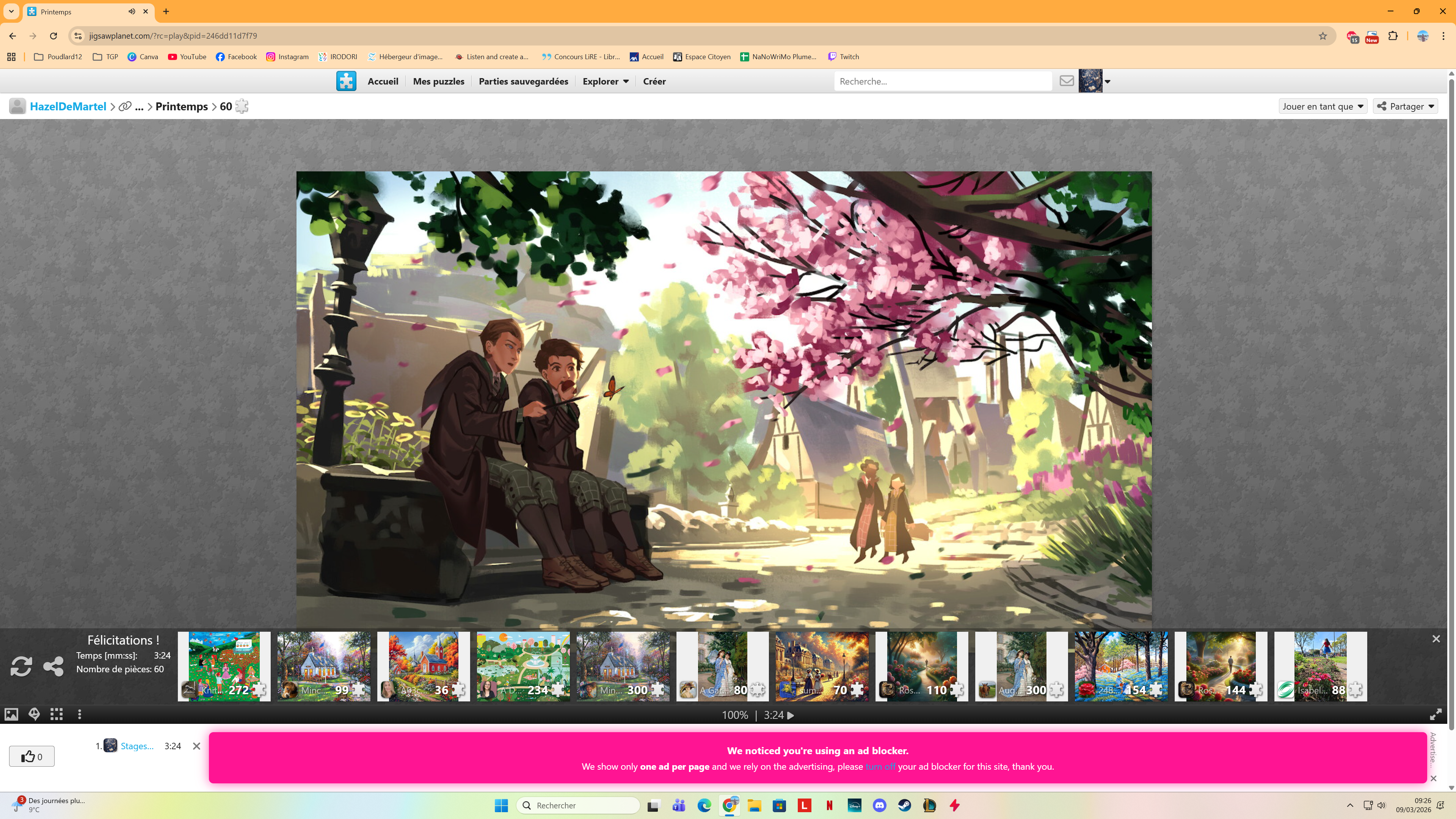Click the arrange pieces grid icon
This screenshot has height=819, width=1456.
point(56,714)
